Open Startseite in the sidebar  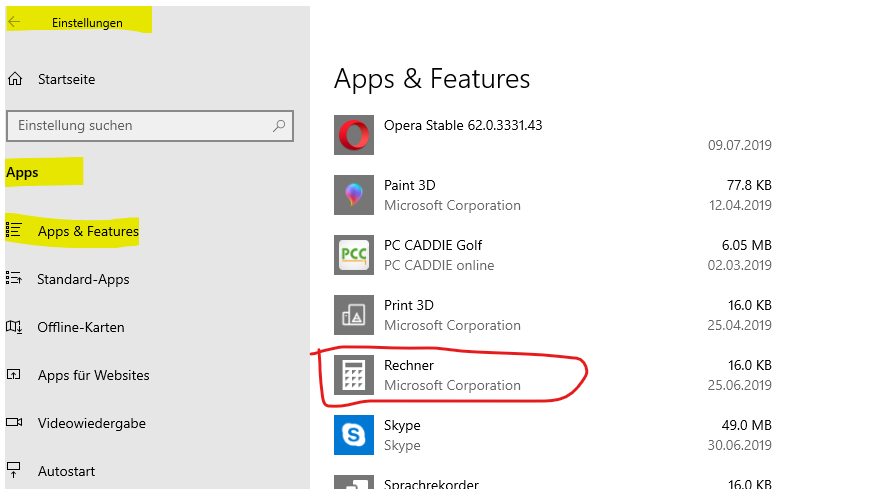click(66, 79)
